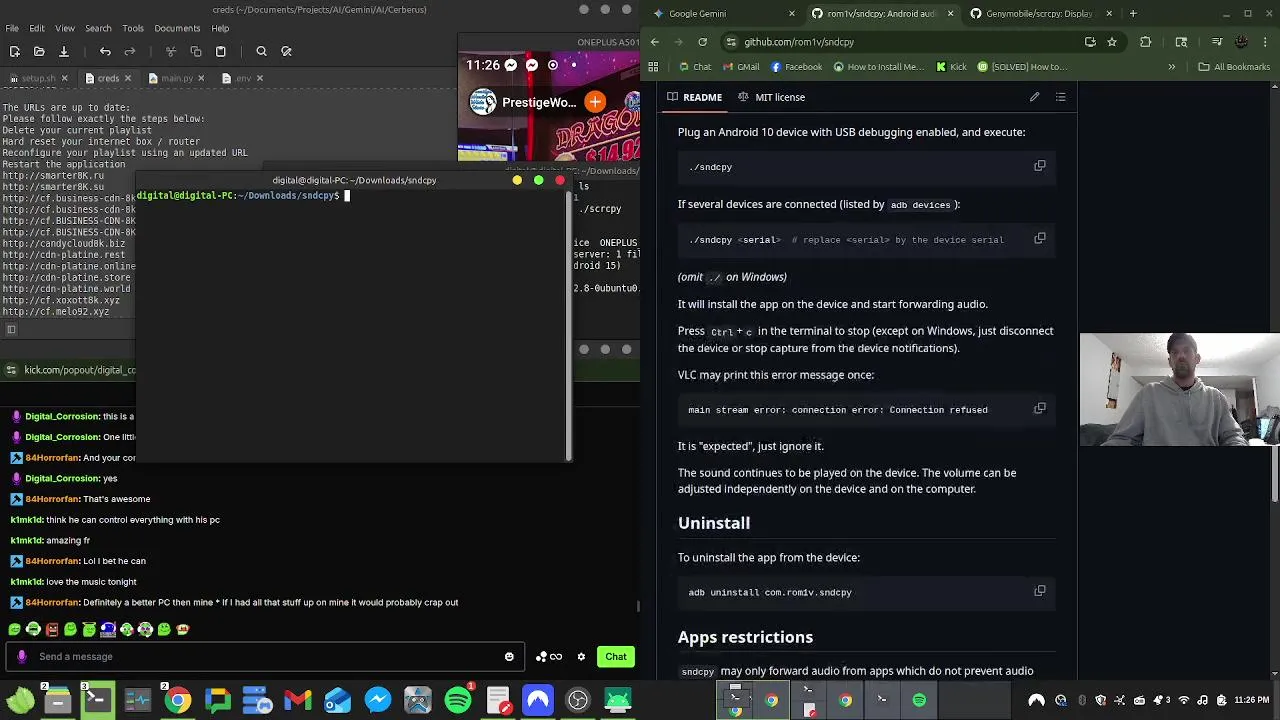Copy the ./sndcpy <serial> command snippet
The width and height of the screenshot is (1280, 720).
pyautogui.click(x=1040, y=239)
